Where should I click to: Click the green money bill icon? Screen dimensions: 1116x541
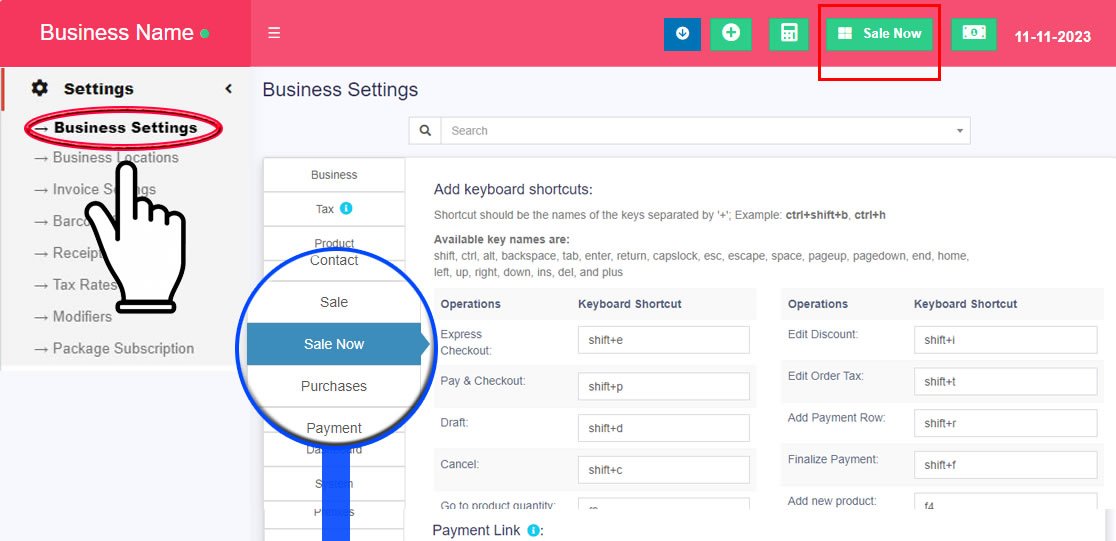(973, 33)
